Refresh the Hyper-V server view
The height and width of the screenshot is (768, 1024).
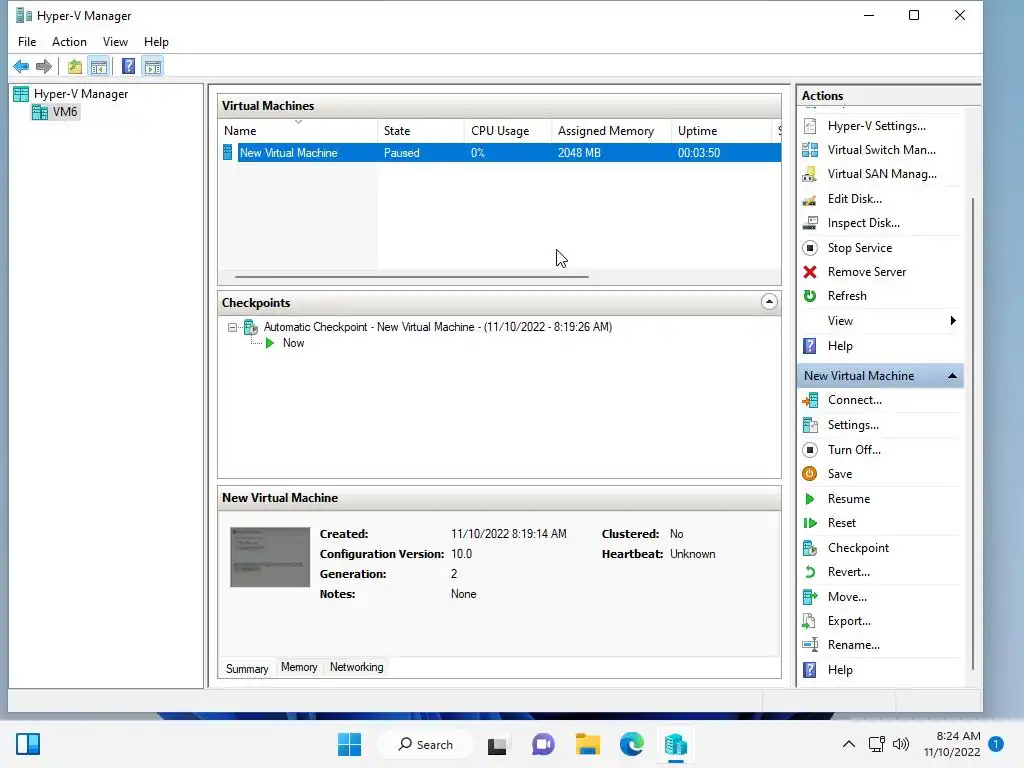[x=847, y=296]
